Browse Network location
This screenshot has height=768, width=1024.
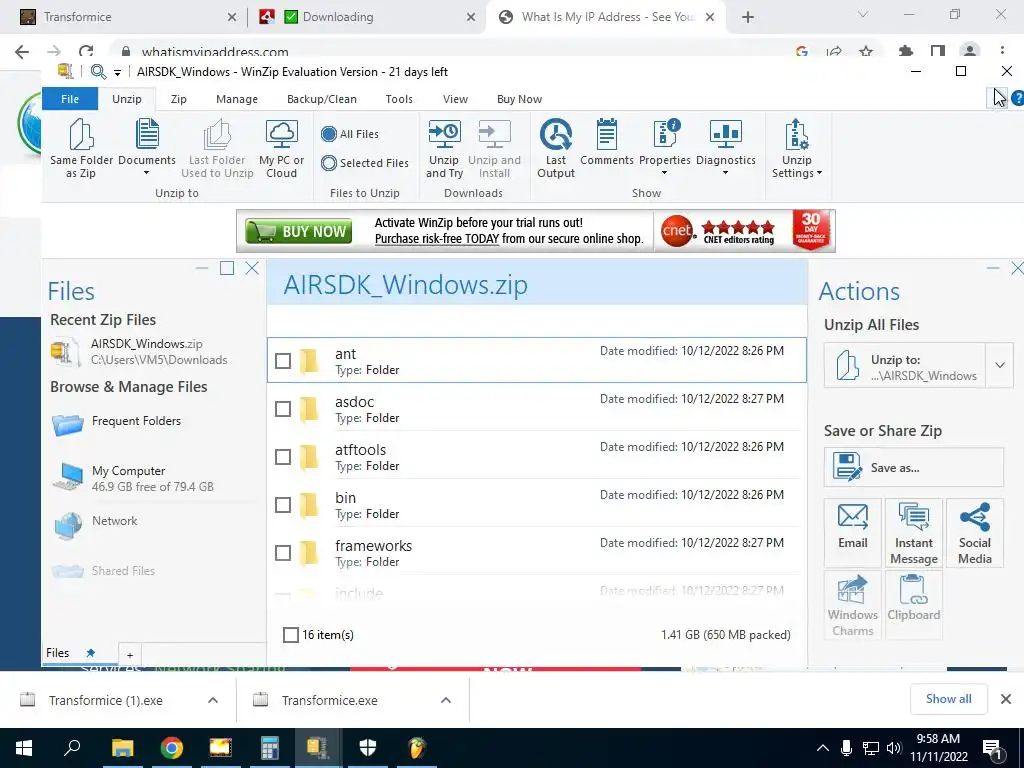click(x=96, y=523)
